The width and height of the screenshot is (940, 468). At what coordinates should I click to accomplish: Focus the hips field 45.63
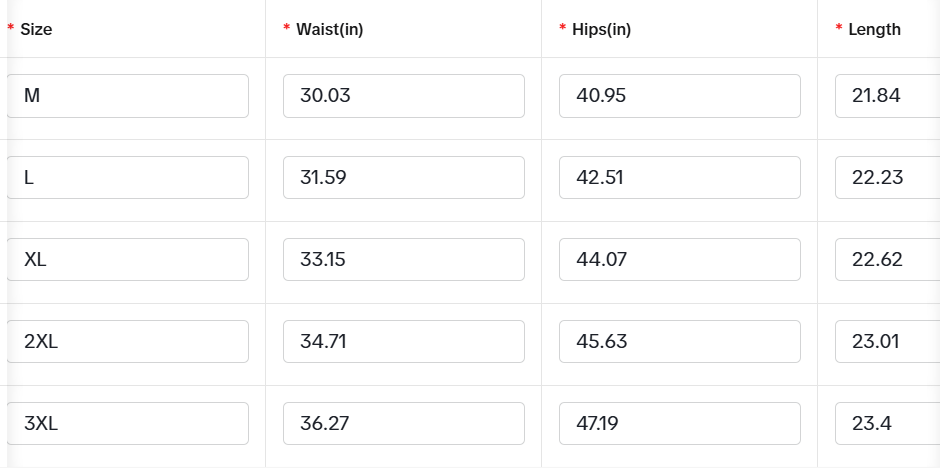click(680, 342)
